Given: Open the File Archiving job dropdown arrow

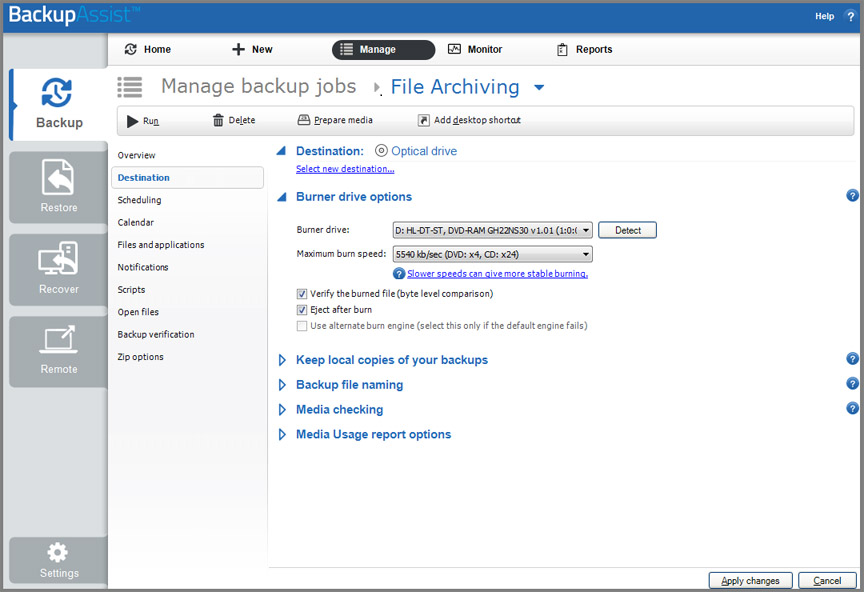Looking at the screenshot, I should (x=539, y=87).
